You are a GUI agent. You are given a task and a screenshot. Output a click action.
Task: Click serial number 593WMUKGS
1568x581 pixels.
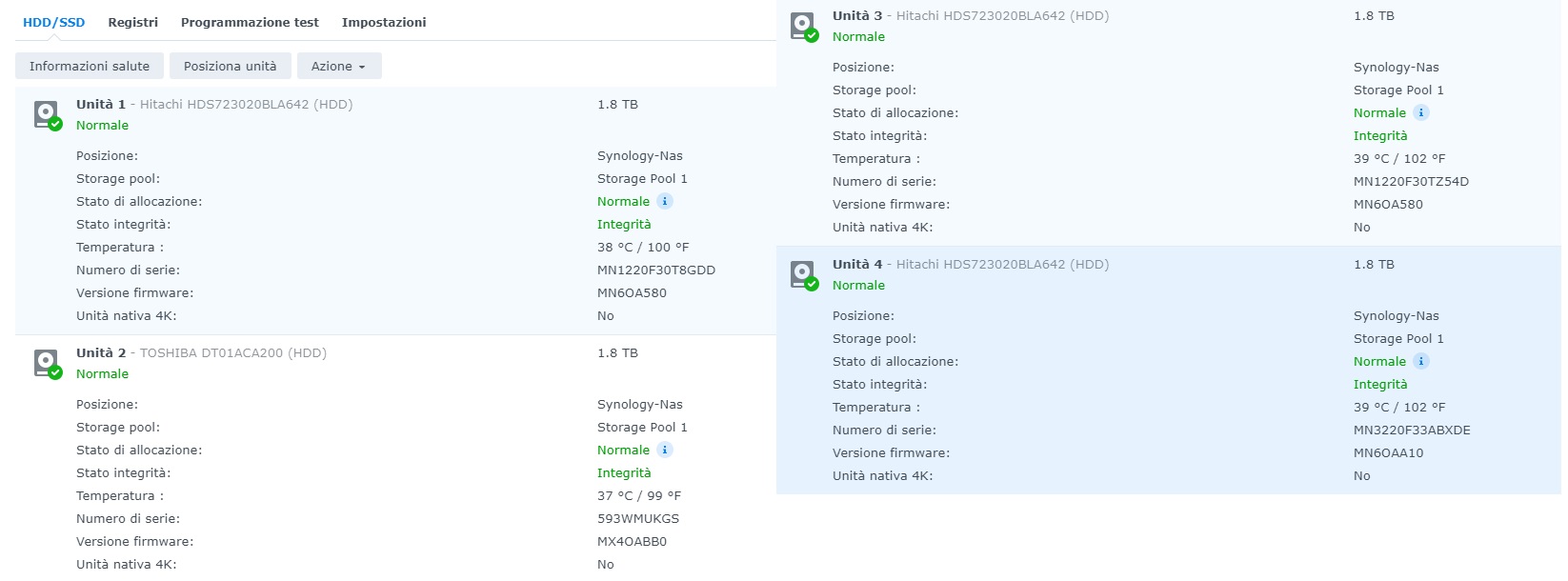coord(638,518)
